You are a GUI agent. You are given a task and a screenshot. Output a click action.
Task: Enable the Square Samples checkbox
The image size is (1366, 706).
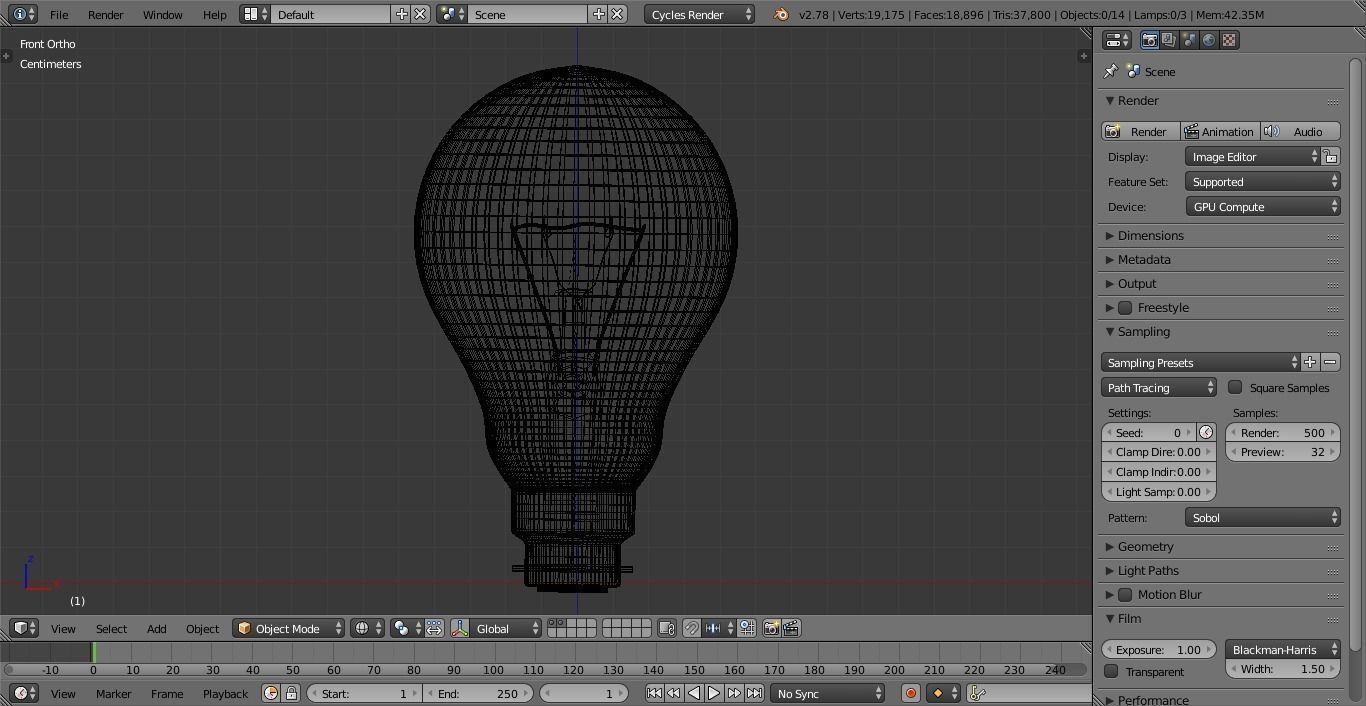coord(1235,387)
